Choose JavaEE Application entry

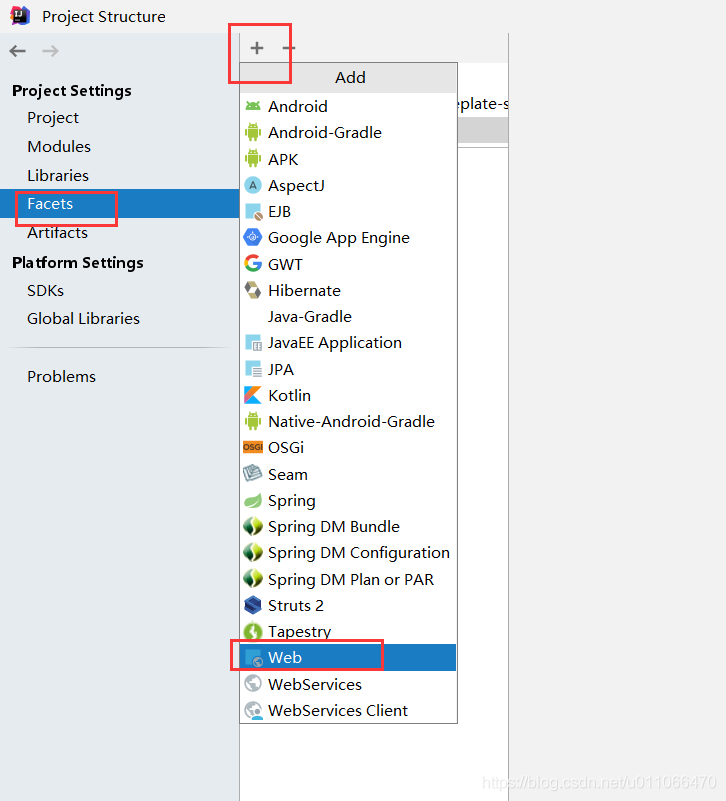(x=348, y=343)
